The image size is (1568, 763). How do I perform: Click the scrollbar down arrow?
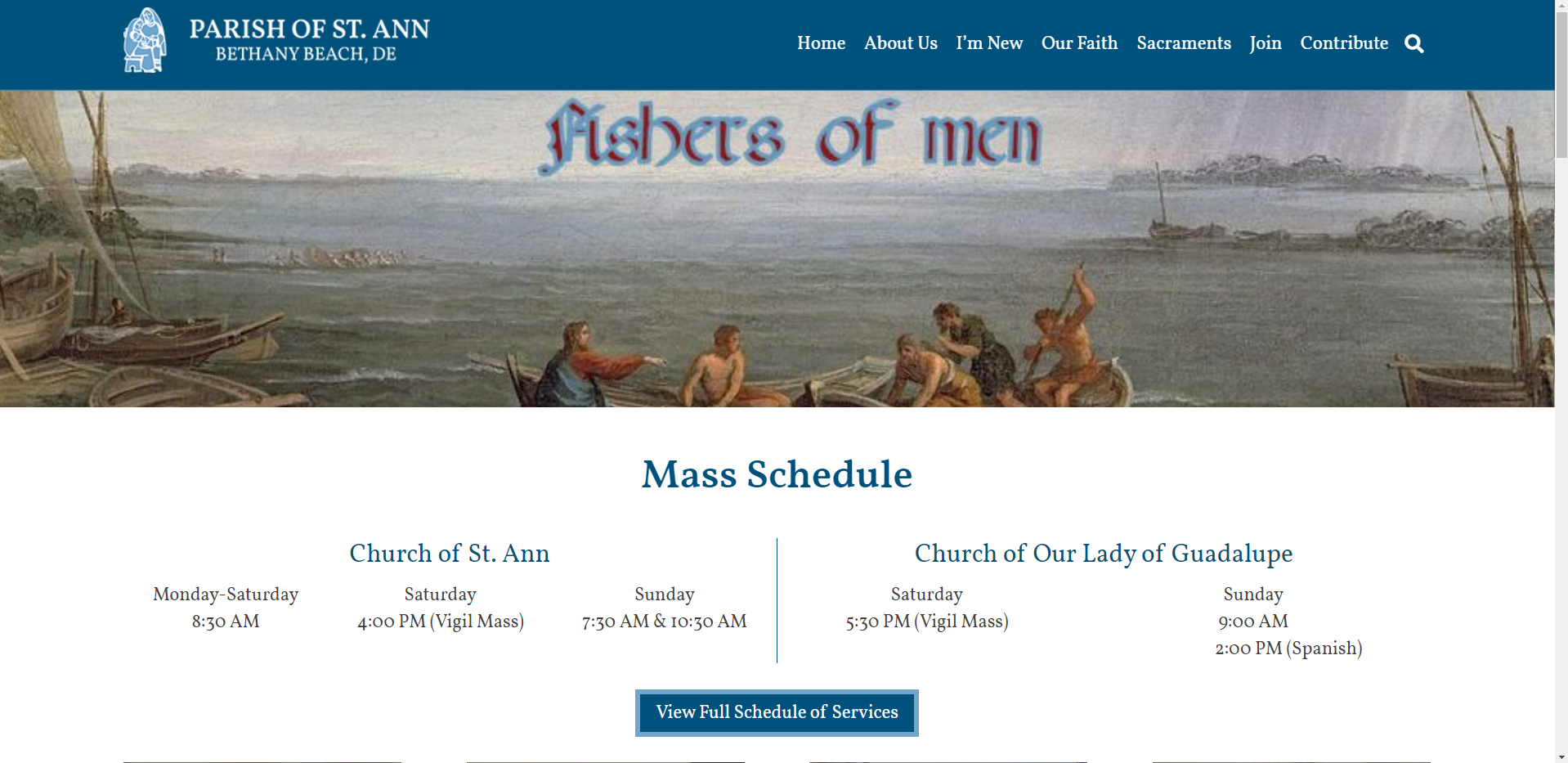pyautogui.click(x=1561, y=756)
